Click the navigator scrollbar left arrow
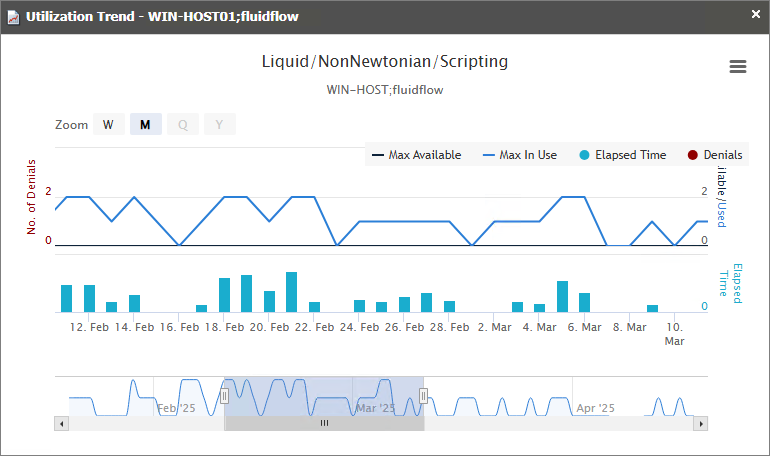This screenshot has height=456, width=770. tap(61, 424)
